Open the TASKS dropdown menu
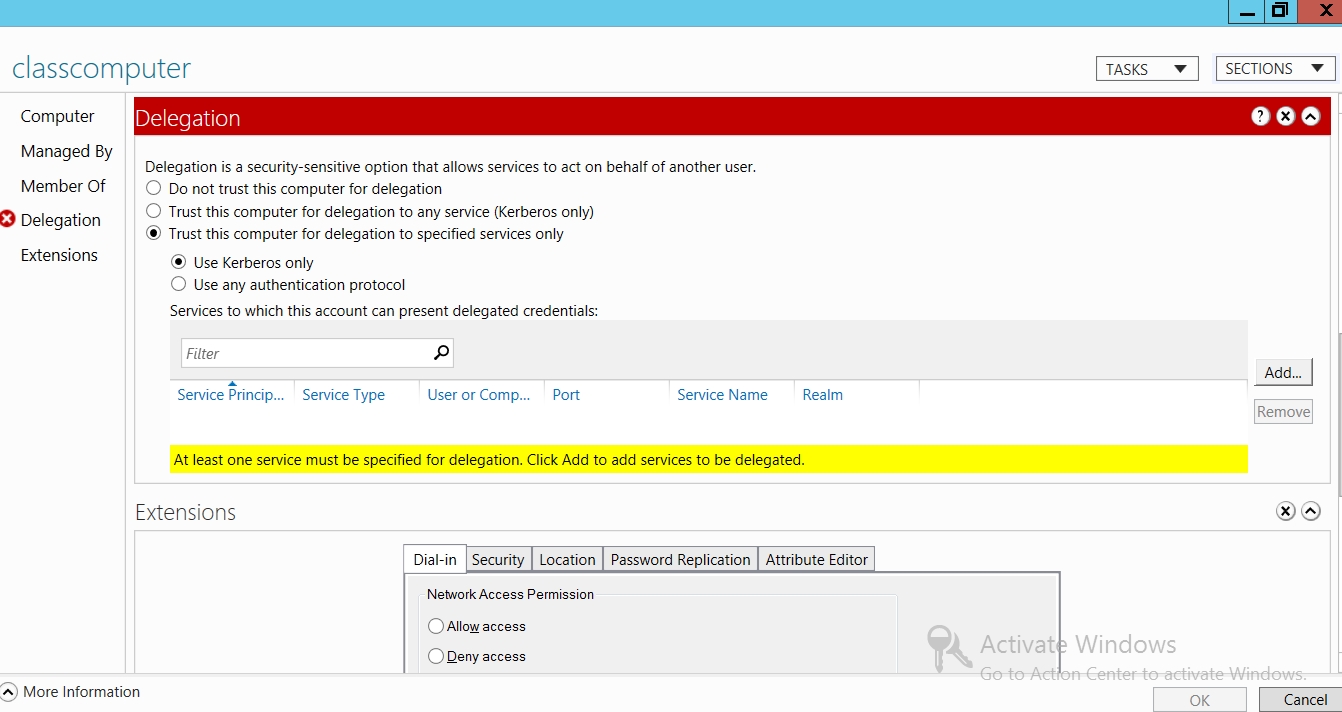 click(1146, 69)
